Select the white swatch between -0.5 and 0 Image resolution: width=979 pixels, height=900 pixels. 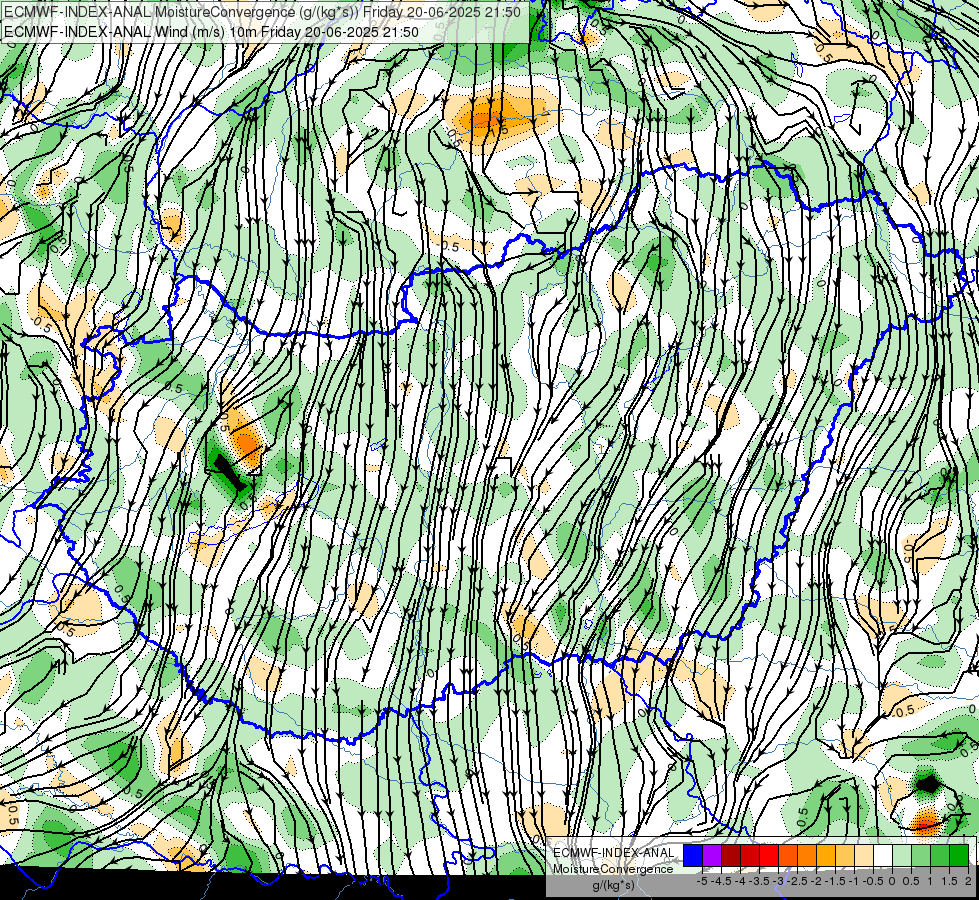(x=883, y=856)
